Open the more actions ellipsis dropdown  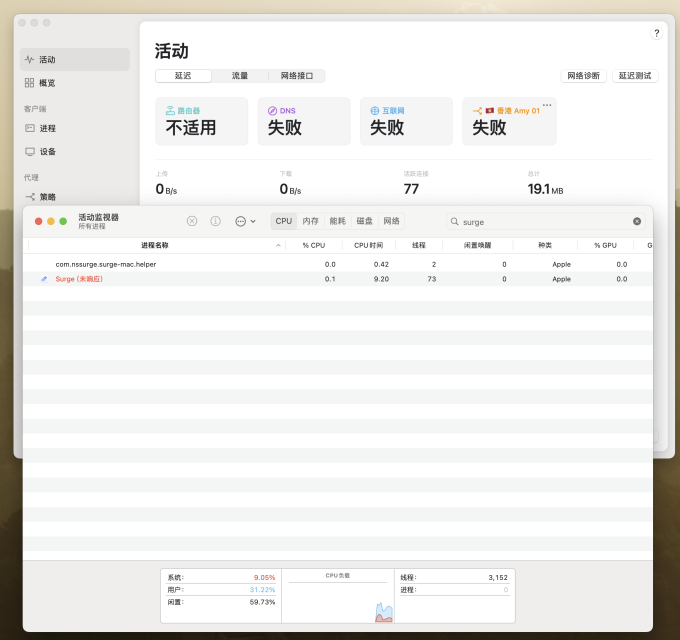[x=245, y=222]
